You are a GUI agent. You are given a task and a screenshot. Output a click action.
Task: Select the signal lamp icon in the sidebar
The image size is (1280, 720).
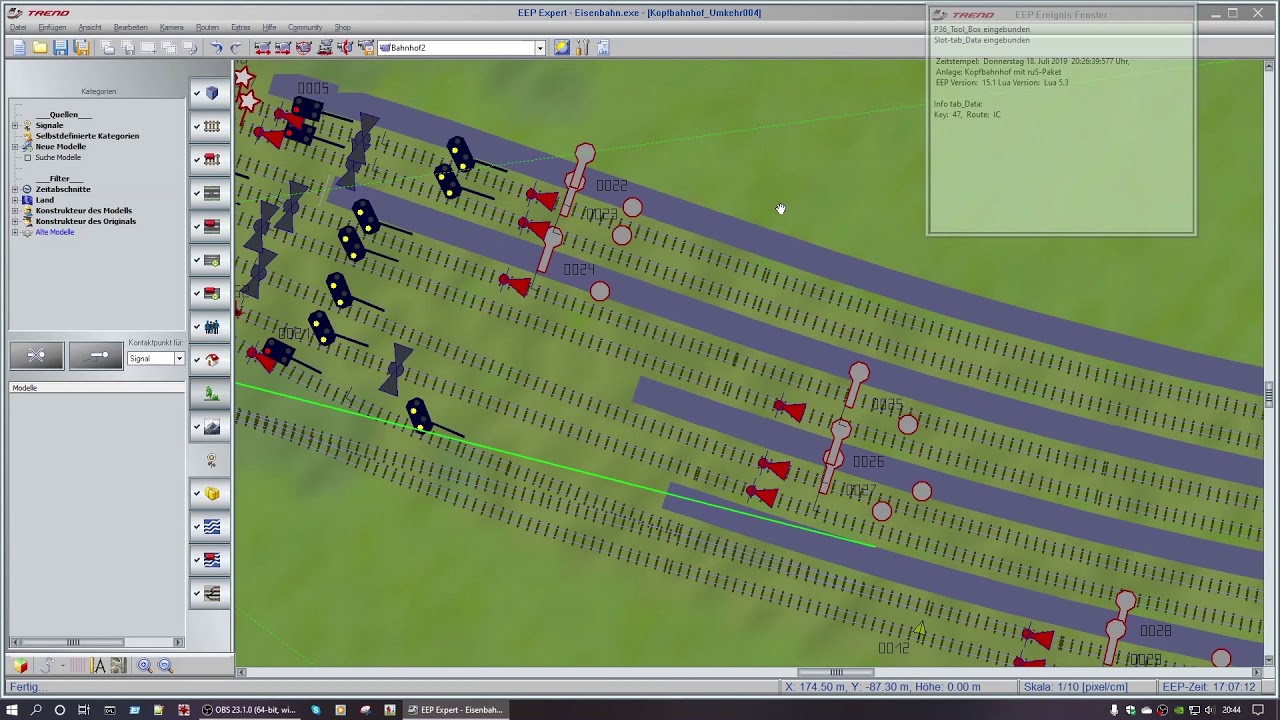click(212, 460)
